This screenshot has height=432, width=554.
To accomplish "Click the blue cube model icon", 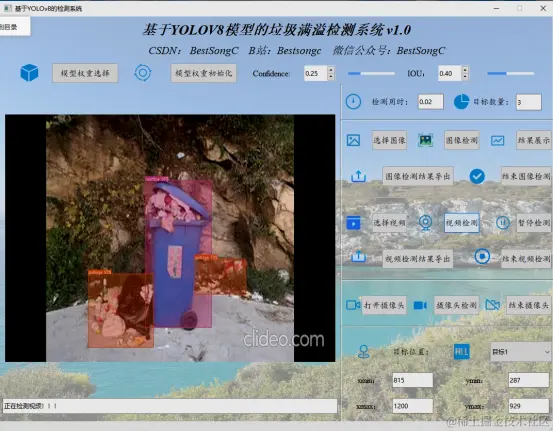I will (29, 73).
